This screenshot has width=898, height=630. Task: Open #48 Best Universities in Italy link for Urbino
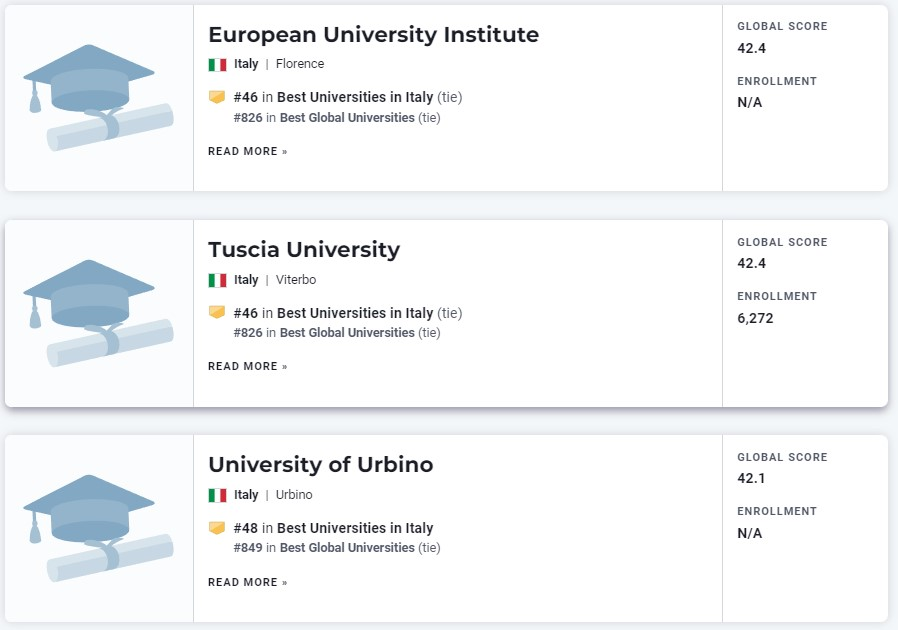[333, 528]
